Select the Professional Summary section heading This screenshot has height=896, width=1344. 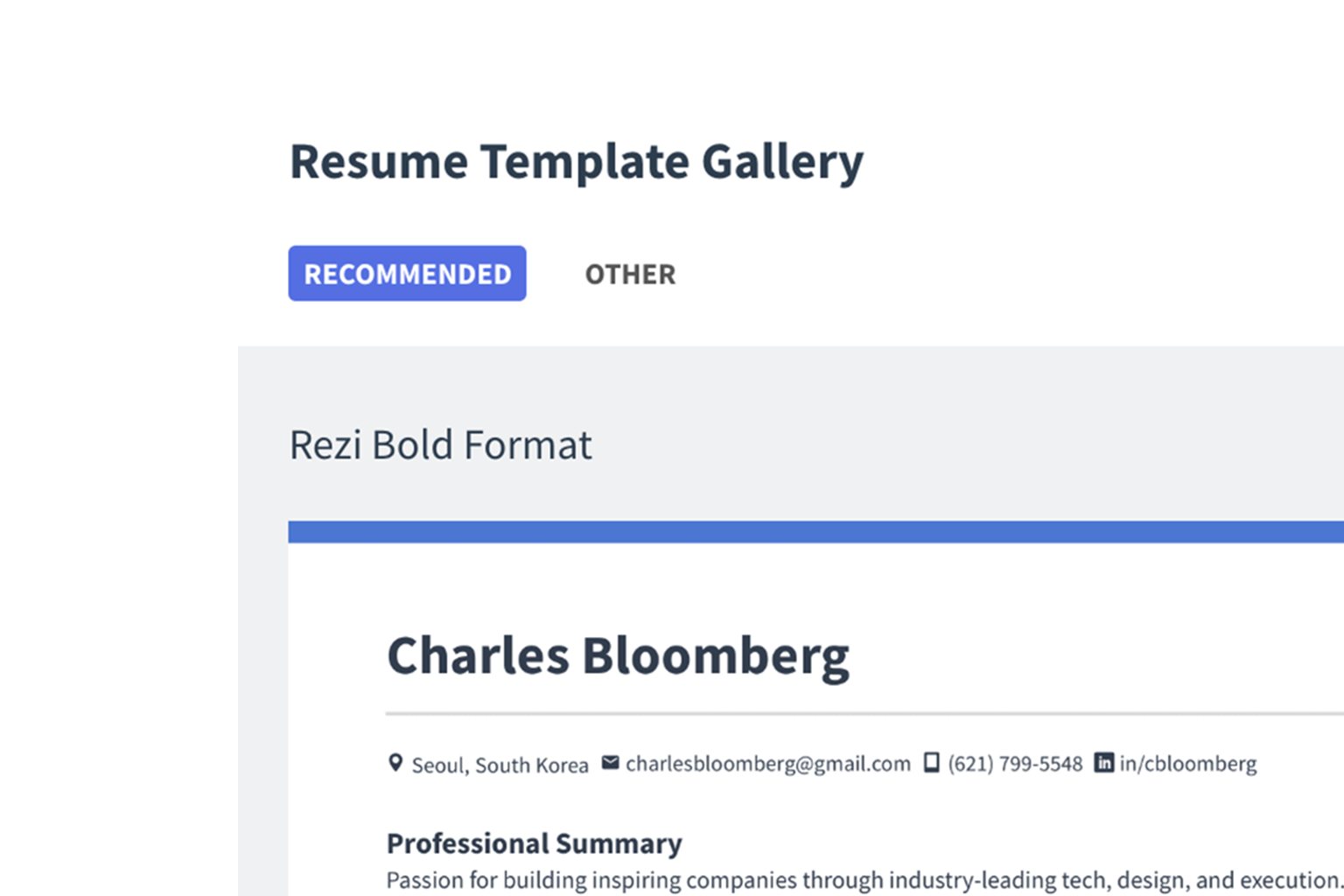(534, 843)
